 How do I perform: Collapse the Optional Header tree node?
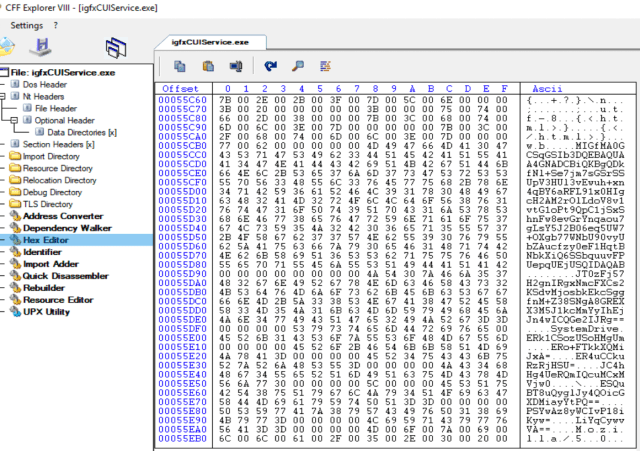click(x=14, y=120)
